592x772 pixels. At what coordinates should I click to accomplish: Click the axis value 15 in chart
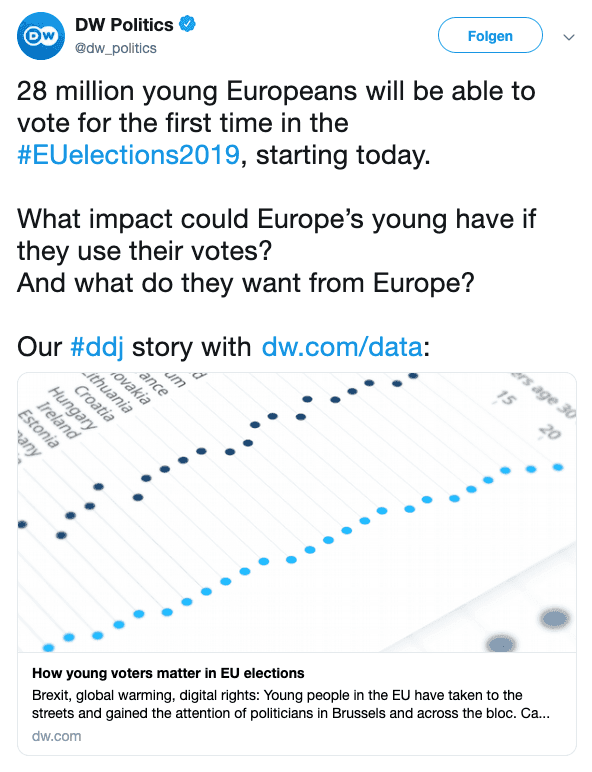tap(506, 397)
